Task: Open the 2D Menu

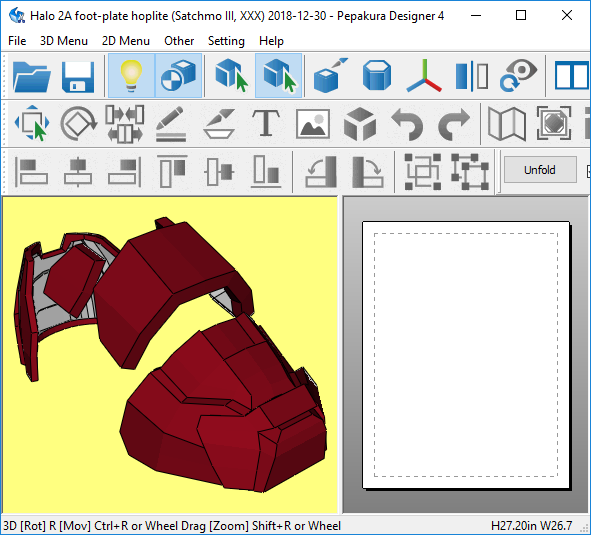Action: (x=126, y=41)
